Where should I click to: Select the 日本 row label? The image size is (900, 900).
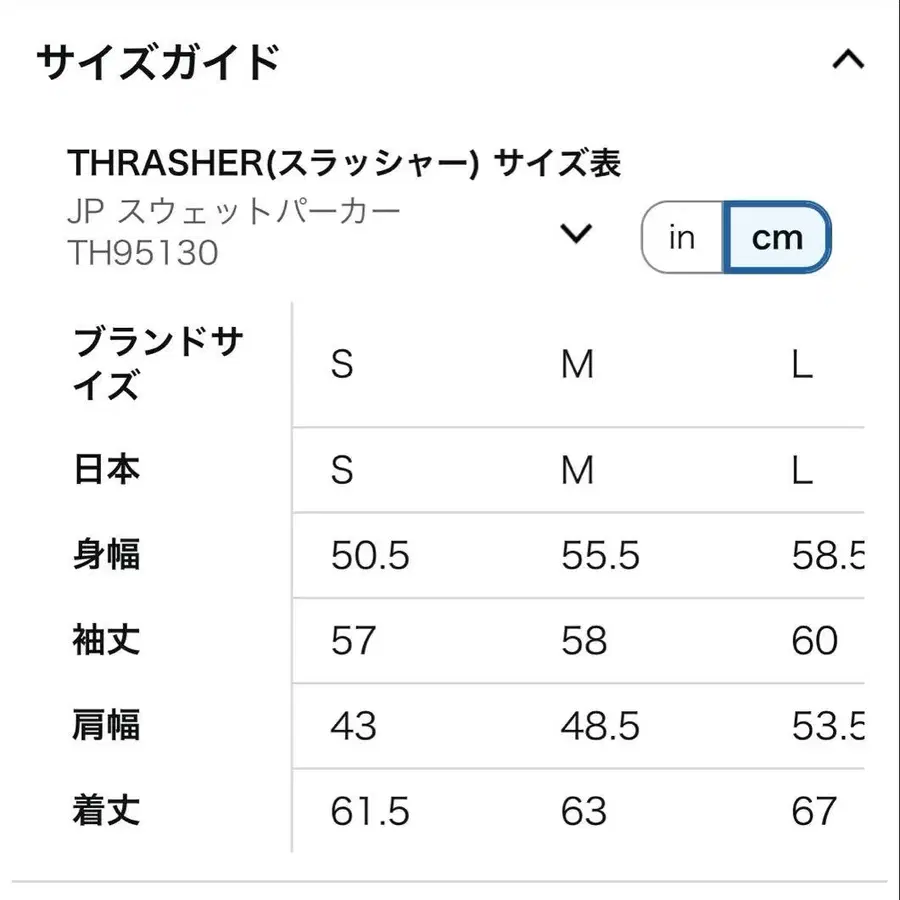[106, 469]
